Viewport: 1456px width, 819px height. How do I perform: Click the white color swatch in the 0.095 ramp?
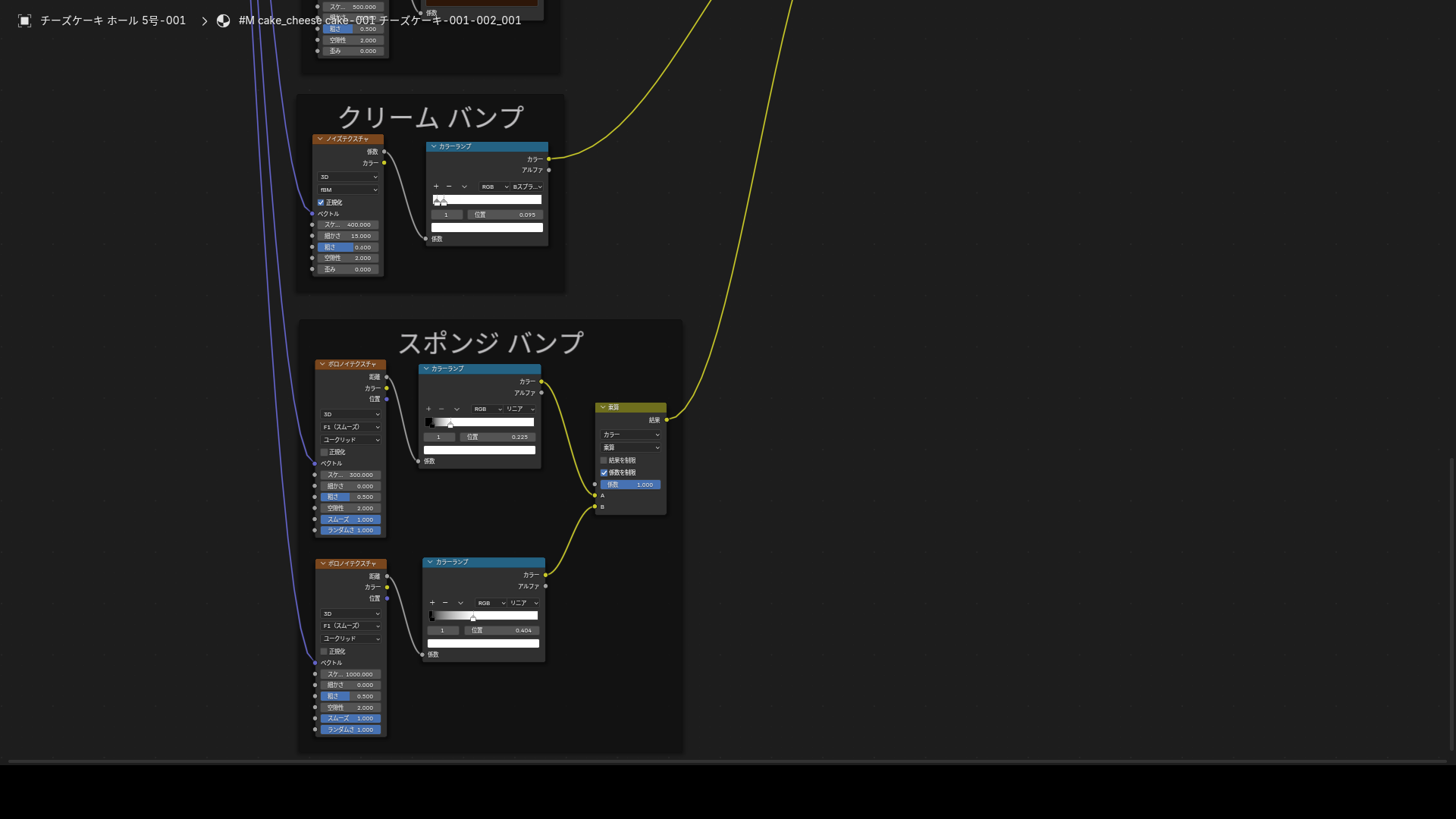pos(487,227)
